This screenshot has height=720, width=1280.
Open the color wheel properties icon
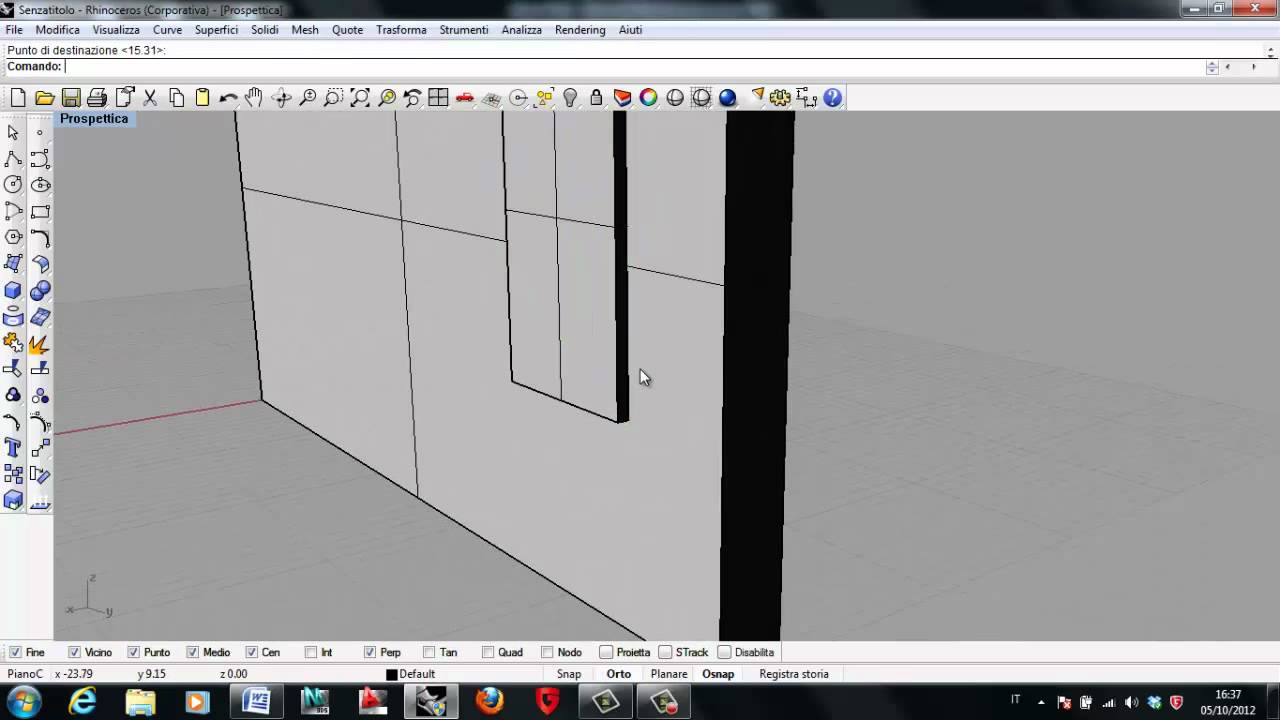point(648,97)
